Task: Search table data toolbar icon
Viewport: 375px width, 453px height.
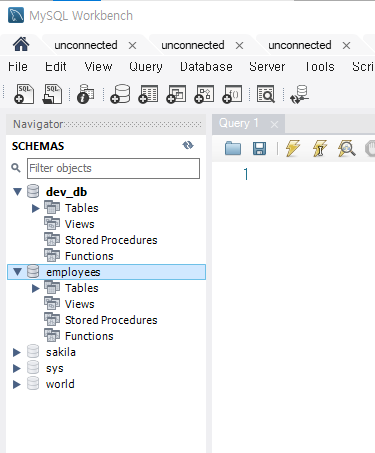Action: tap(266, 94)
